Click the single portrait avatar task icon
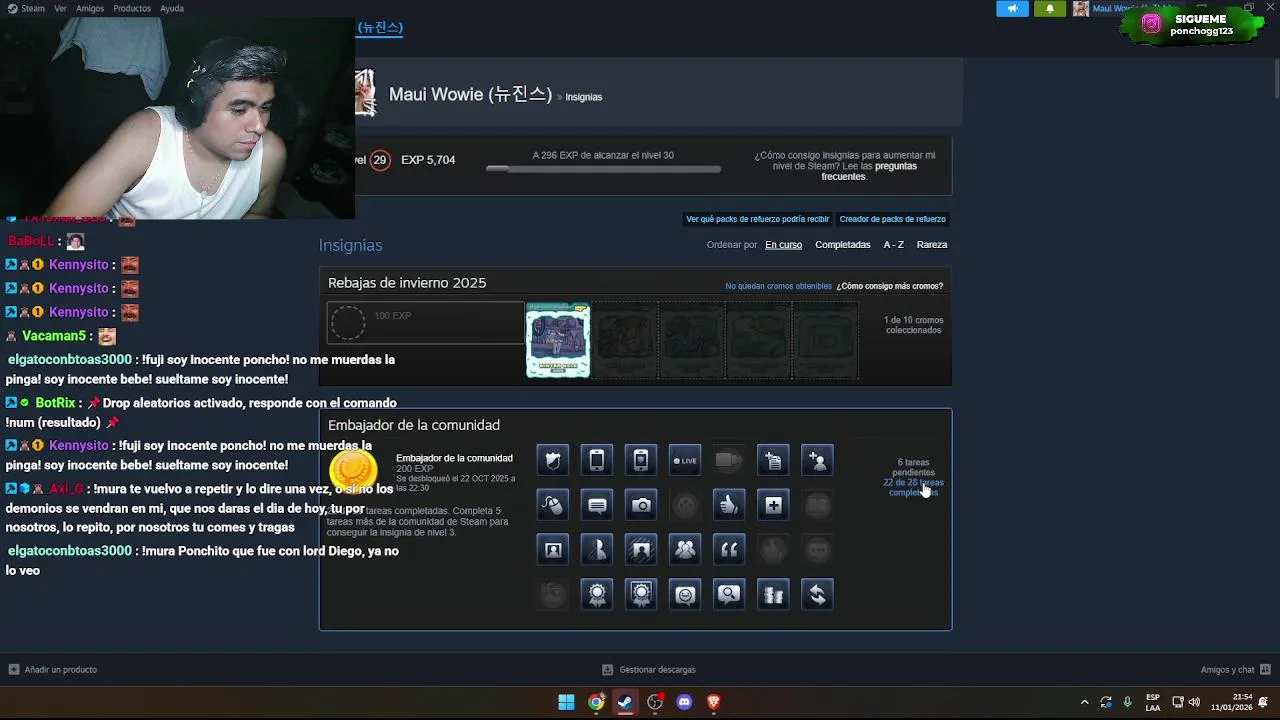 click(553, 549)
